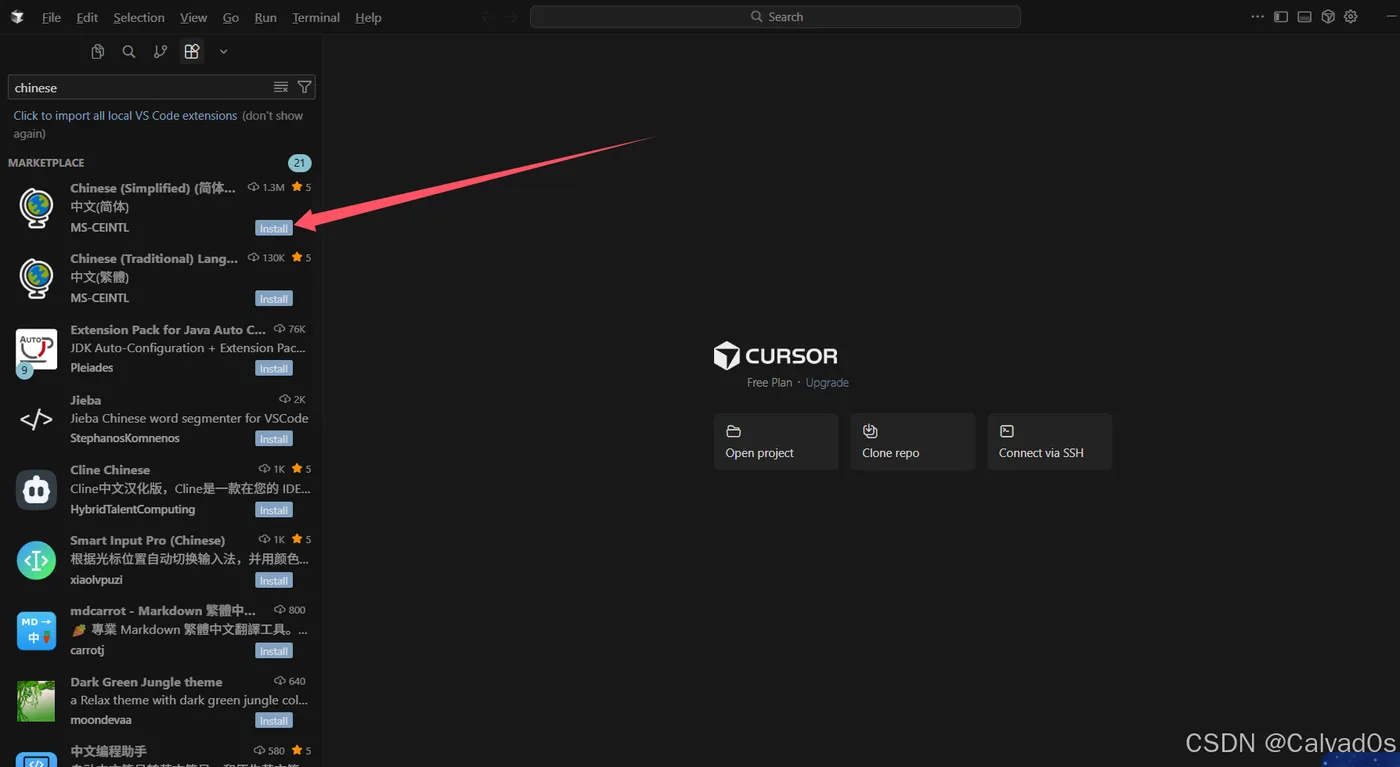The height and width of the screenshot is (767, 1400).
Task: Open the Terminal menu
Action: (x=316, y=17)
